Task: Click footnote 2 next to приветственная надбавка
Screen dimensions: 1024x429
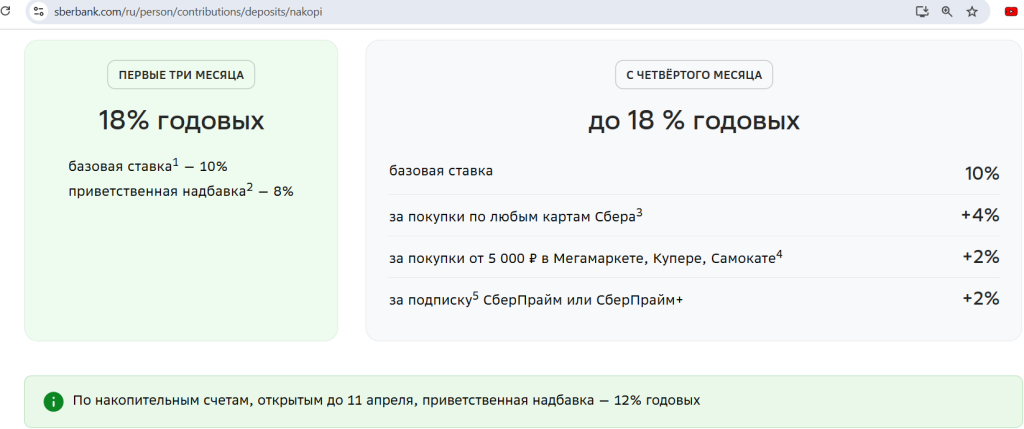Action: click(249, 188)
